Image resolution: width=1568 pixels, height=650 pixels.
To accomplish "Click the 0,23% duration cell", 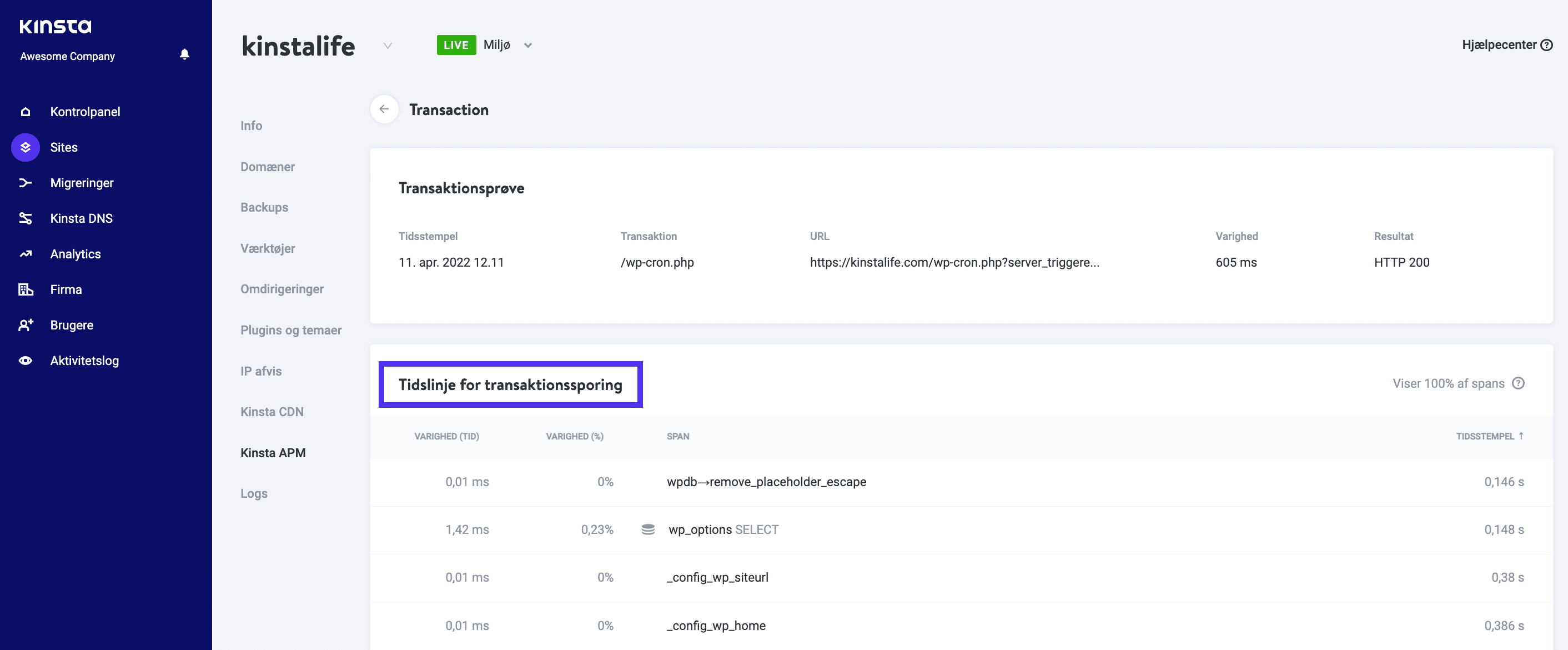I will [x=596, y=529].
